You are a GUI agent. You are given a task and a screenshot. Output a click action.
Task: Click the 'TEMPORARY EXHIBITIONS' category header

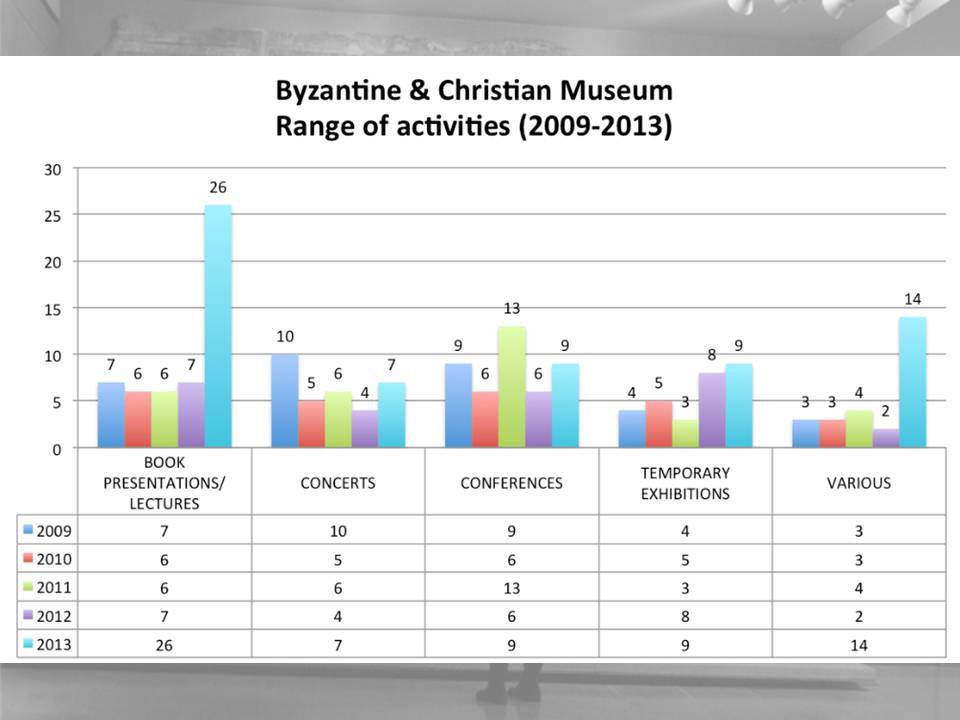685,483
